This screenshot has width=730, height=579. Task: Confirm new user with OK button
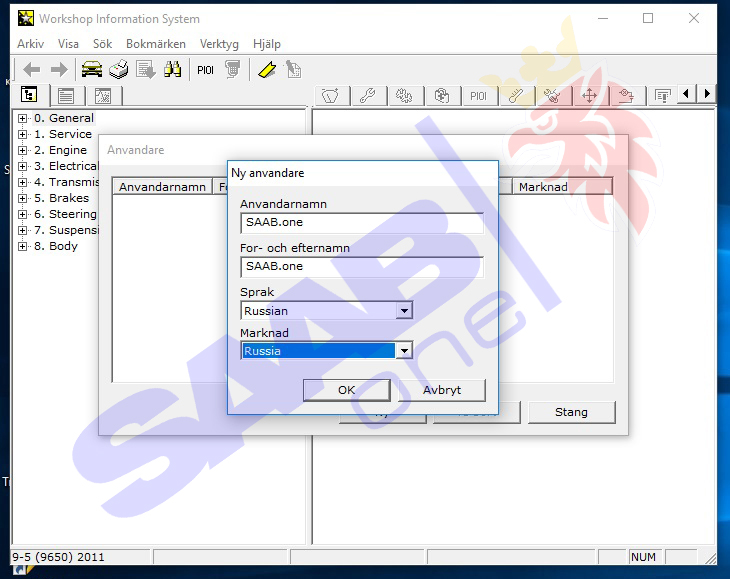346,390
